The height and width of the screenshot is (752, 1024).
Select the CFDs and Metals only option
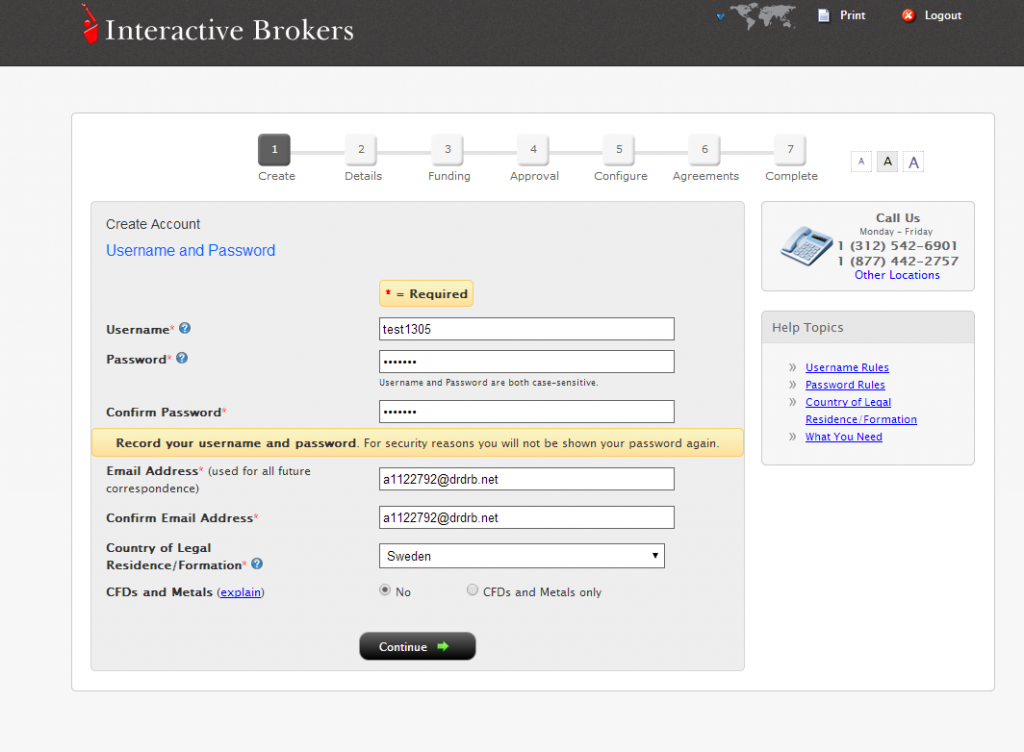click(x=472, y=590)
